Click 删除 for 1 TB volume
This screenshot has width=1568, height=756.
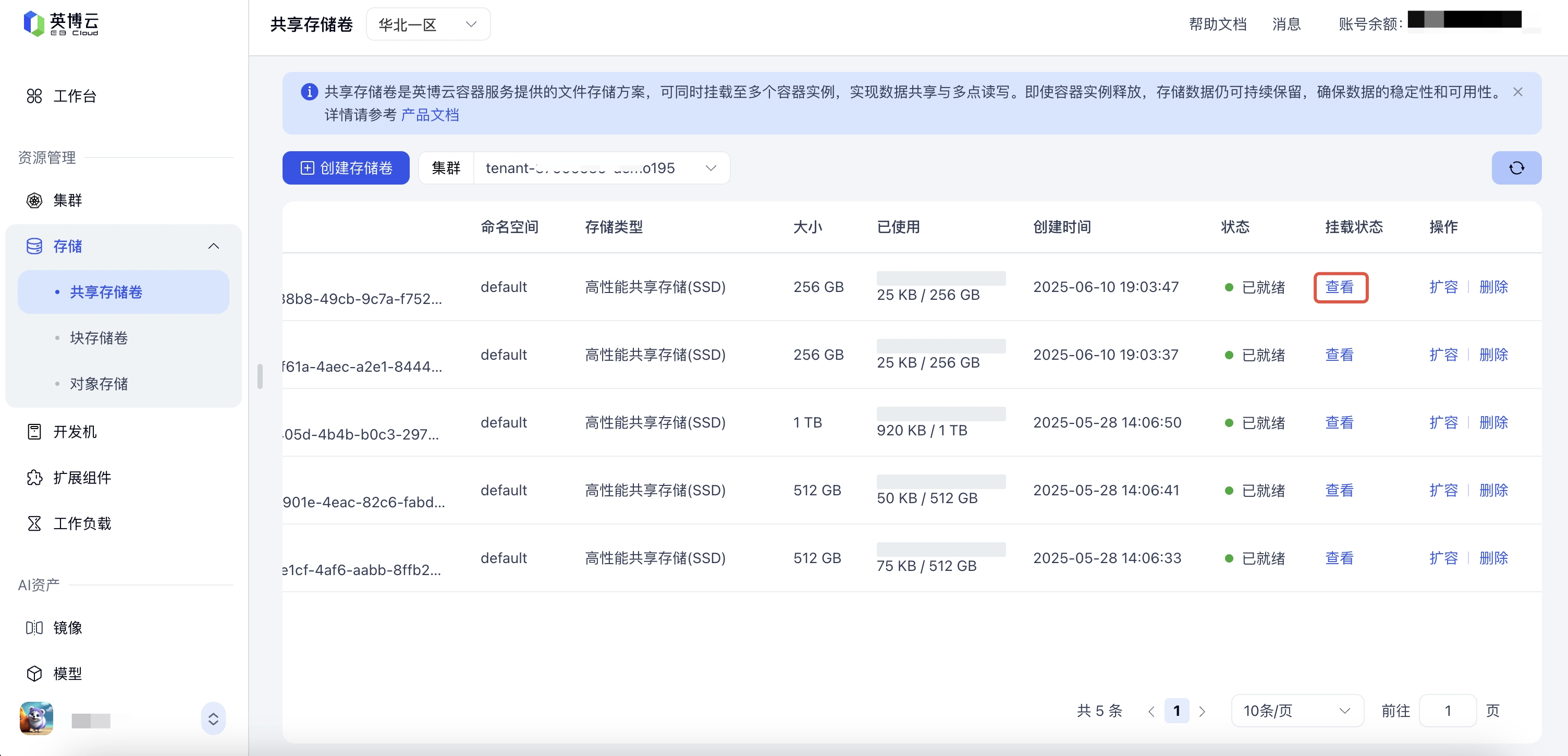tap(1494, 422)
